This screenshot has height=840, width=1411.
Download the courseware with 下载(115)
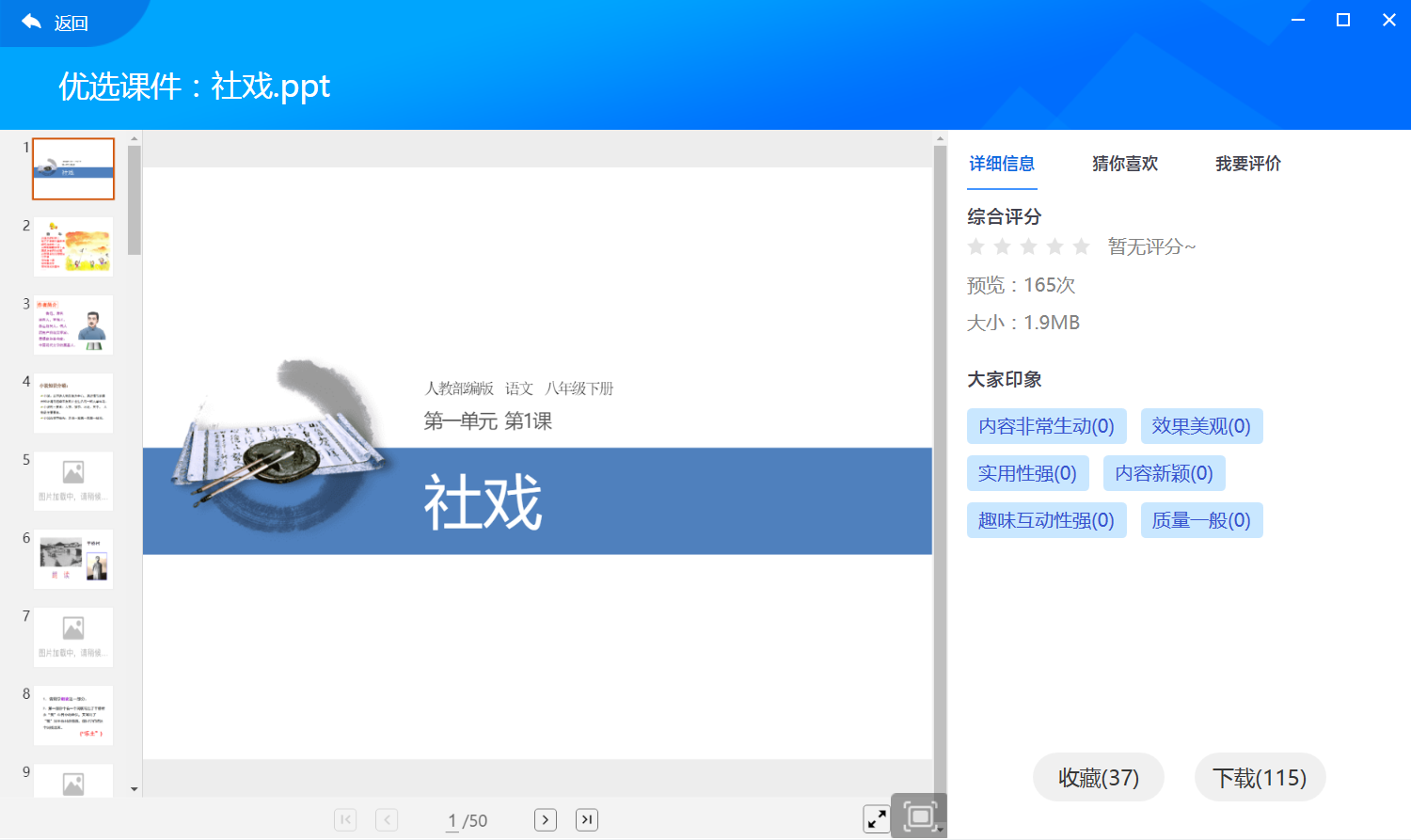(x=1260, y=778)
